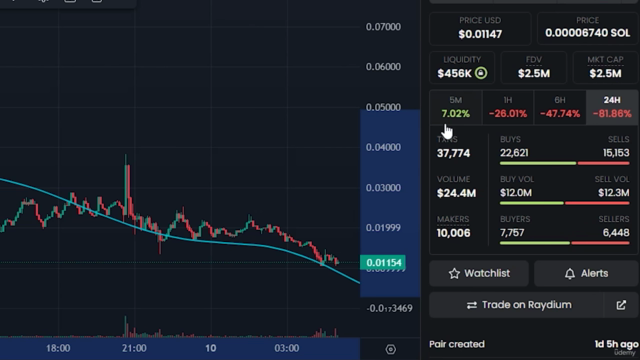This screenshot has width=640, height=360.
Task: Click the 0.03000 price axis label
Action: [x=383, y=188]
